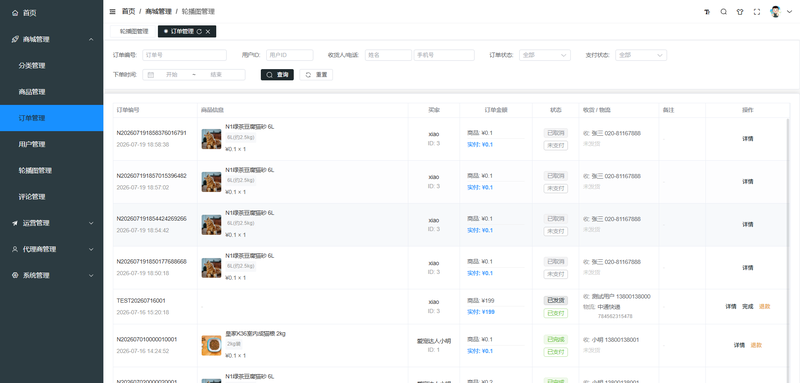This screenshot has width=800, height=383.
Task: Click tracking number 784562315478
Action: (615, 316)
